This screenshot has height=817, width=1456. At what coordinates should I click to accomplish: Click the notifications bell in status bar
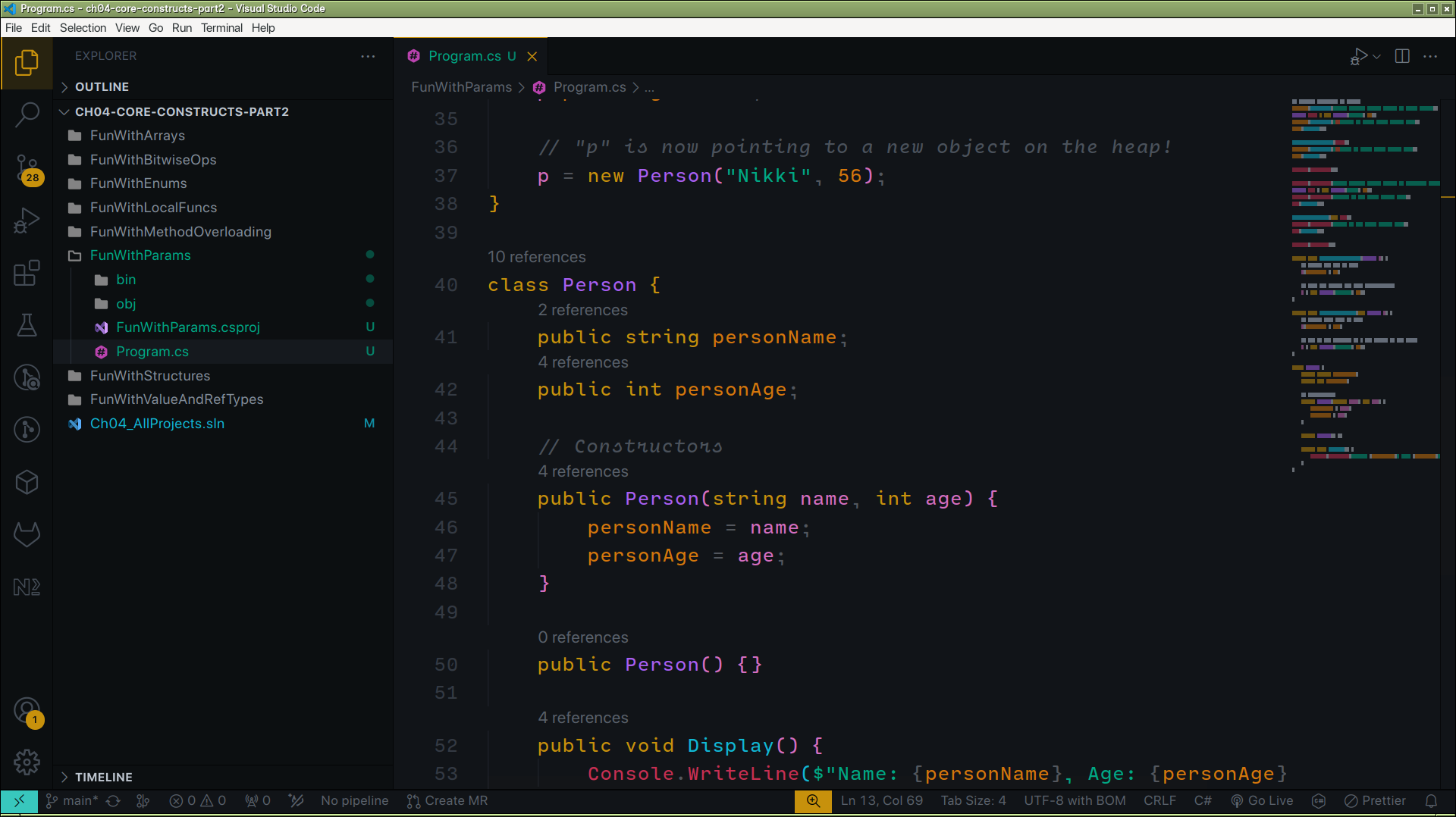[1431, 801]
